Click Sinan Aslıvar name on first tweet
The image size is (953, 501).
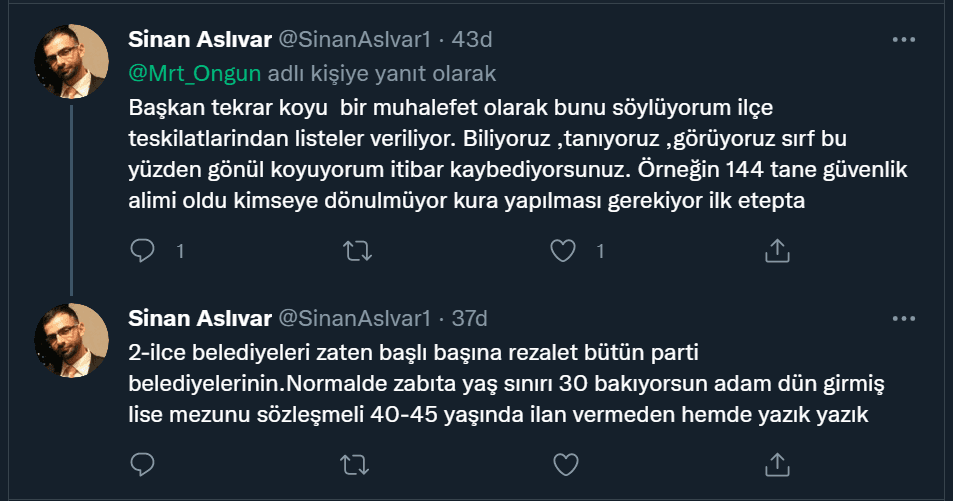tap(200, 40)
